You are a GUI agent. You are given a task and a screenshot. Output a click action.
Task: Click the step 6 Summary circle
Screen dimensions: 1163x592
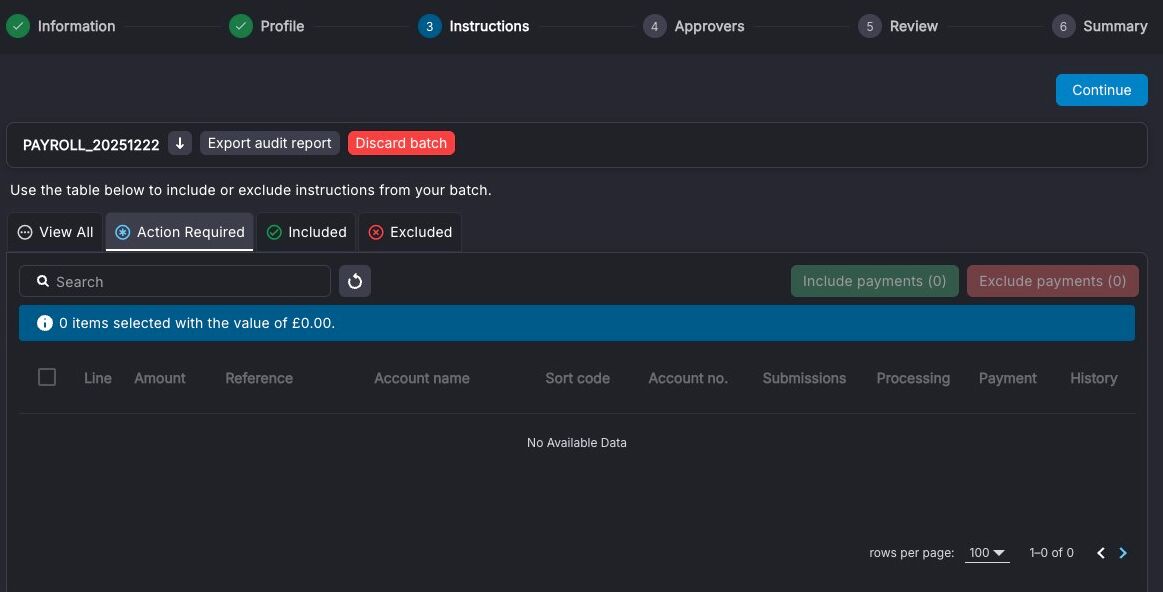(x=1063, y=26)
